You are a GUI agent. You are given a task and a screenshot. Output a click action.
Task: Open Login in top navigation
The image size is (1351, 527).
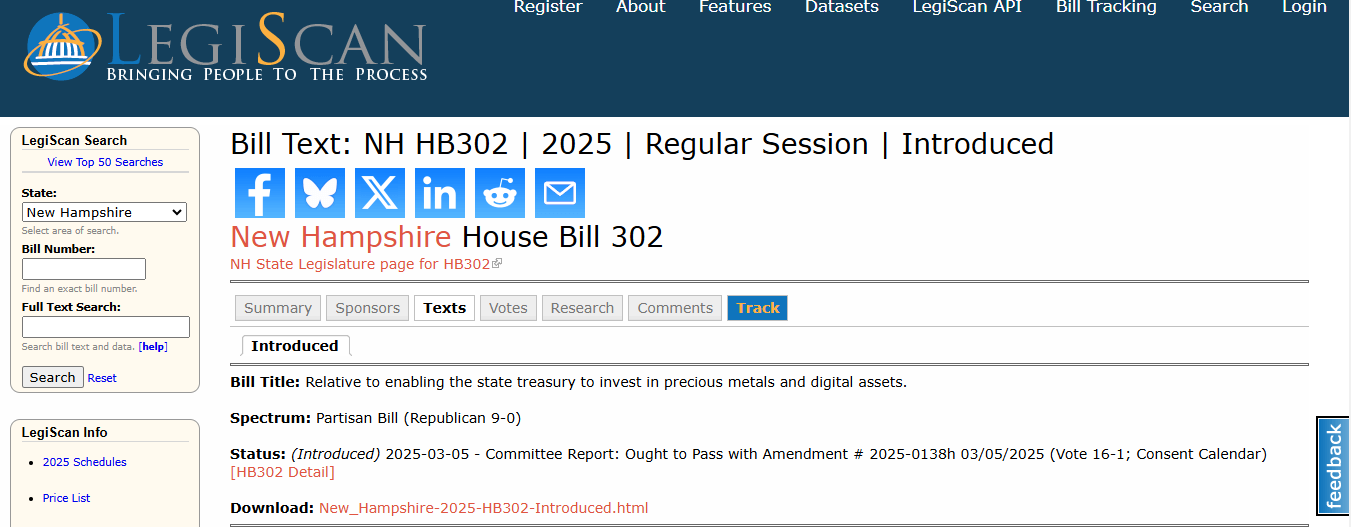(x=1304, y=7)
